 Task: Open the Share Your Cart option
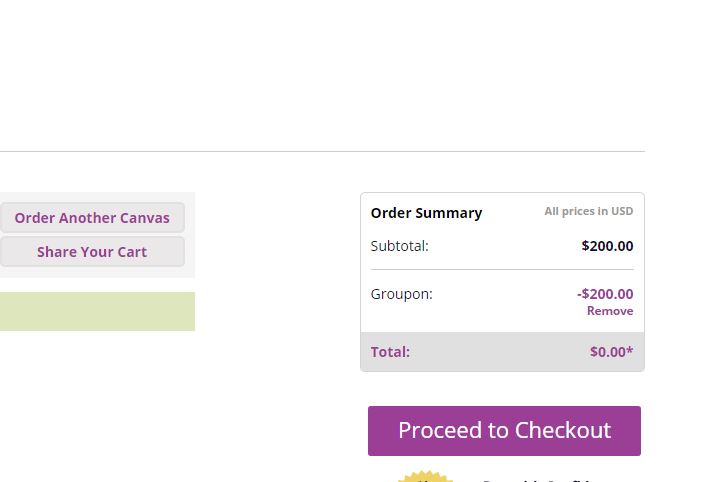point(92,252)
